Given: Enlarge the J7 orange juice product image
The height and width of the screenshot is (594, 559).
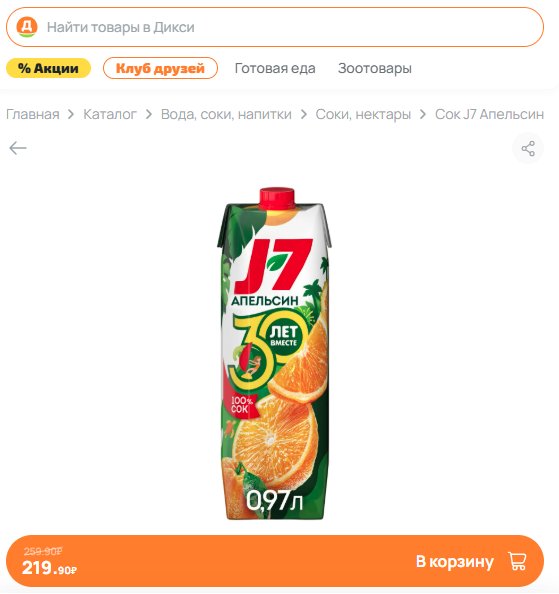Looking at the screenshot, I should pyautogui.click(x=273, y=353).
